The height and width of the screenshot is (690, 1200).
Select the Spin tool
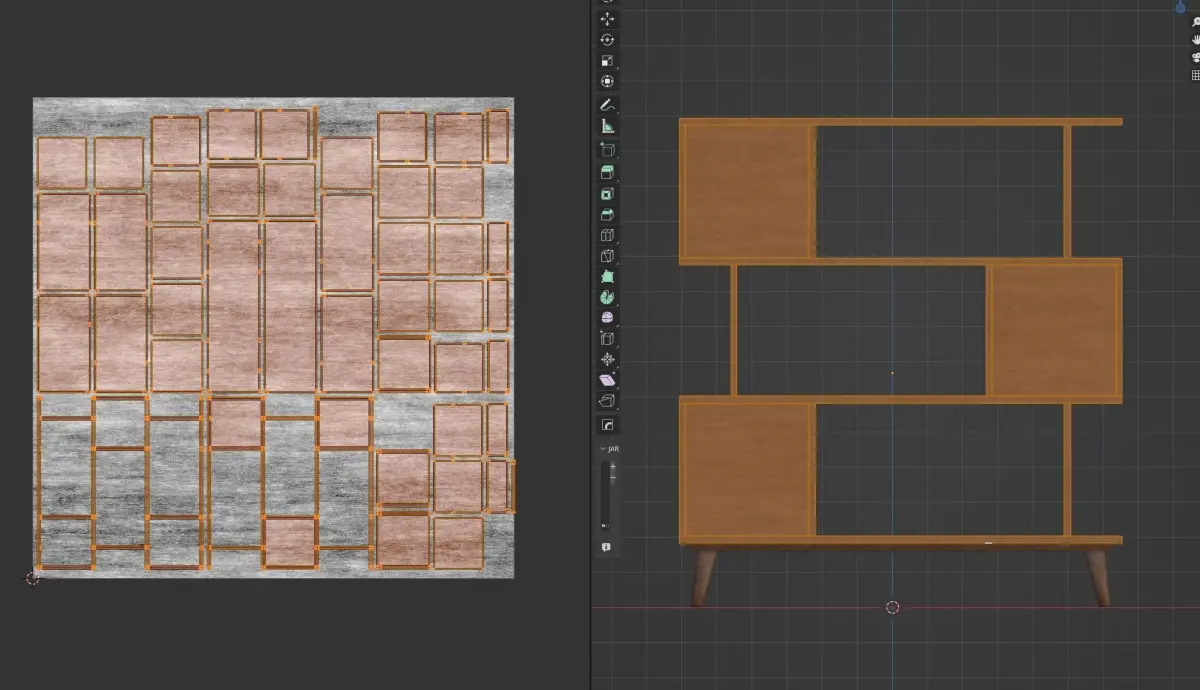pyautogui.click(x=607, y=298)
